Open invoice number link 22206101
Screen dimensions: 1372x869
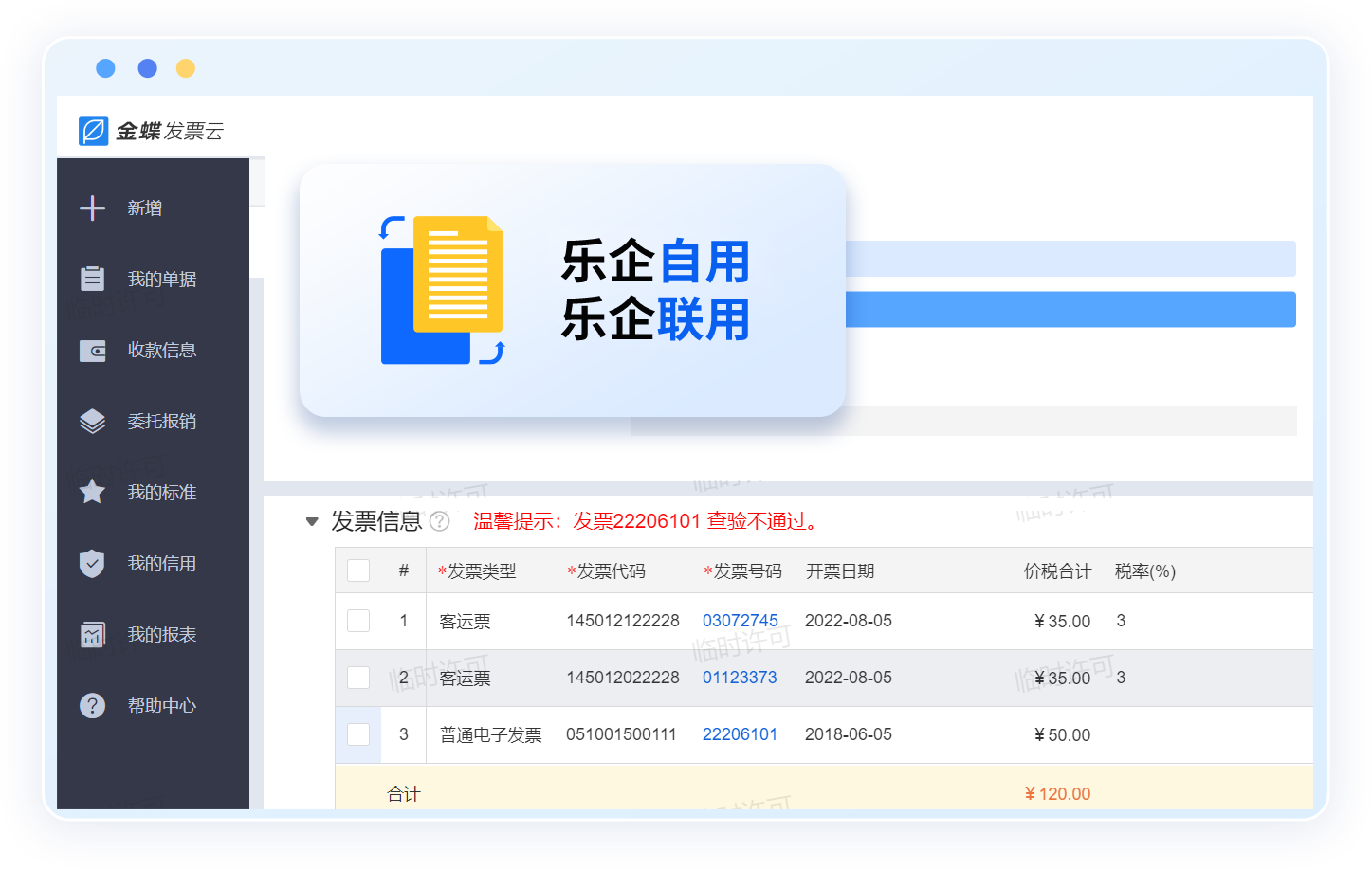point(740,734)
